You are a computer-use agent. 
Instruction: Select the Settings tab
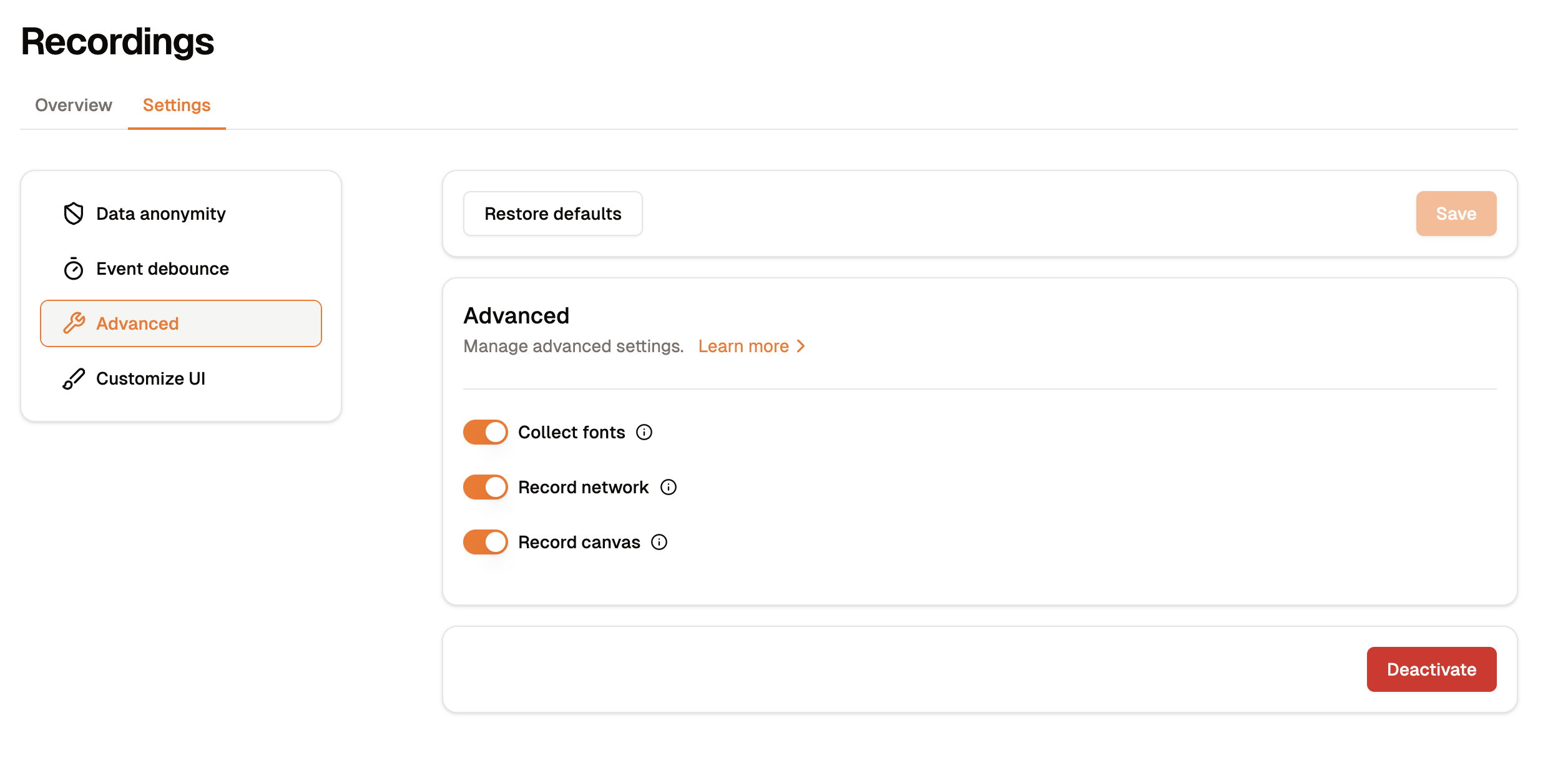tap(176, 105)
